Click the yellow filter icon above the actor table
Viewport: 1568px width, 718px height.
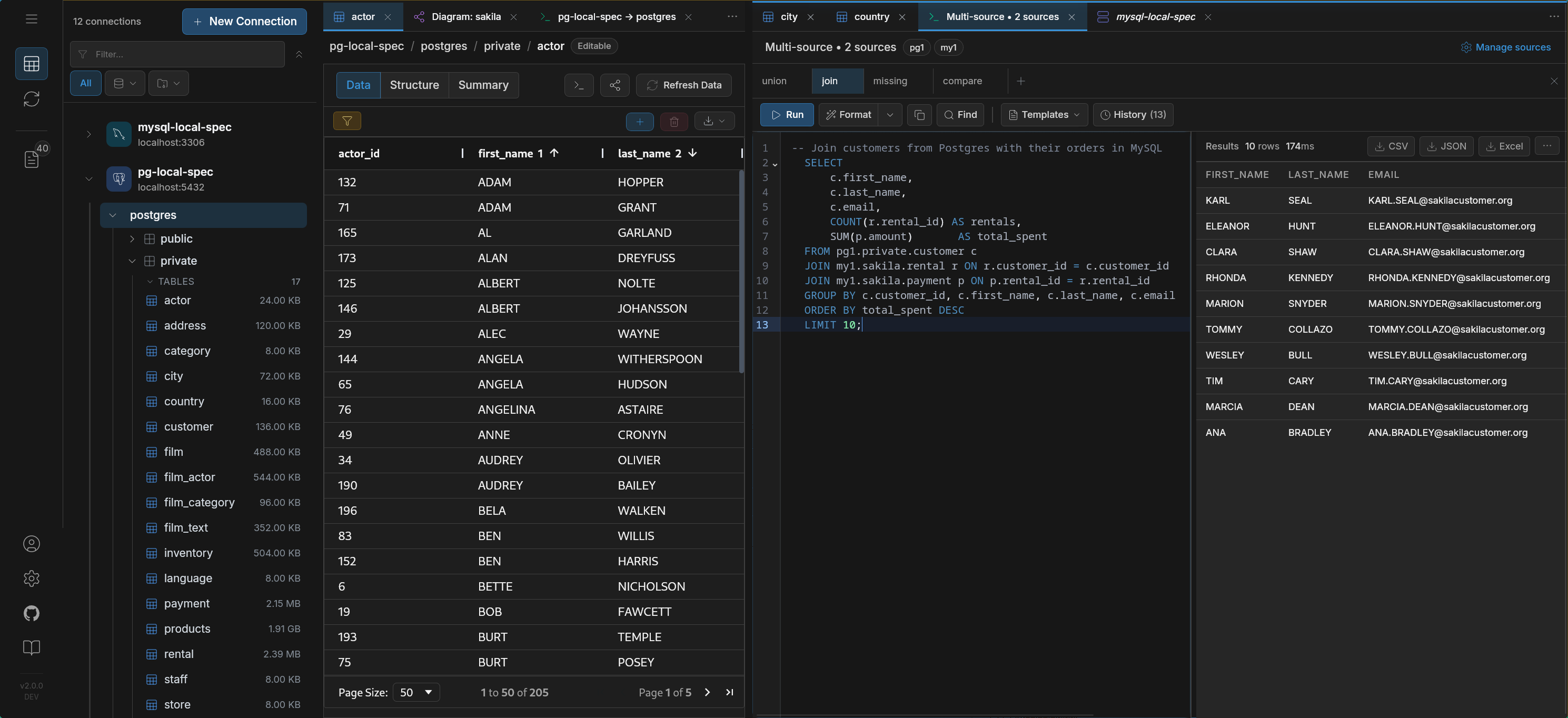347,121
